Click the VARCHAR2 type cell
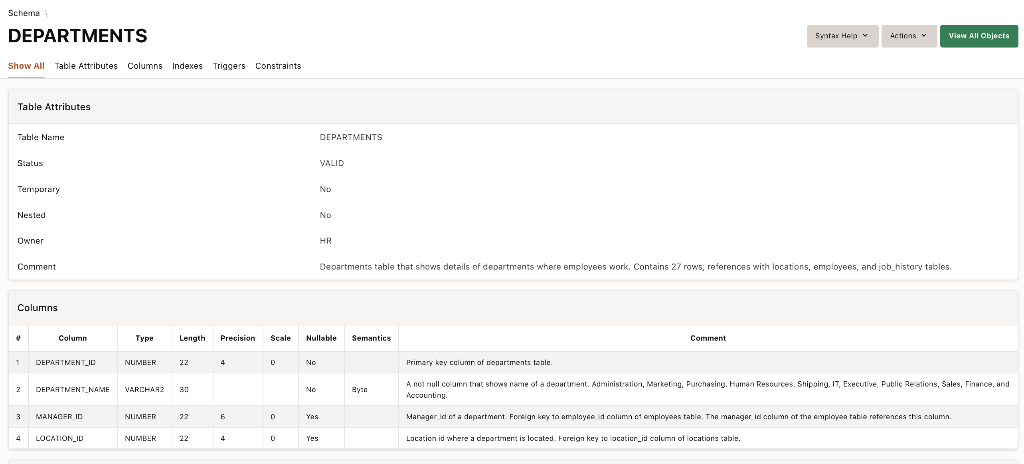The image size is (1024, 464). pyautogui.click(x=144, y=389)
